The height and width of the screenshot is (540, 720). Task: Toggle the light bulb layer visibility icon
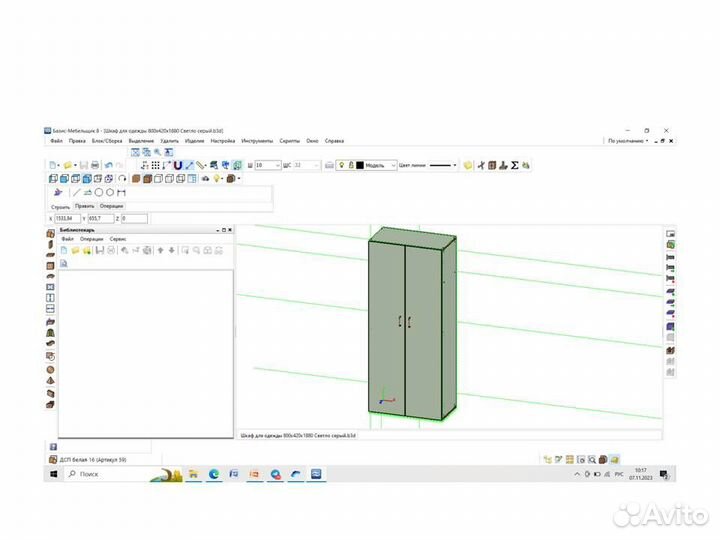340,165
